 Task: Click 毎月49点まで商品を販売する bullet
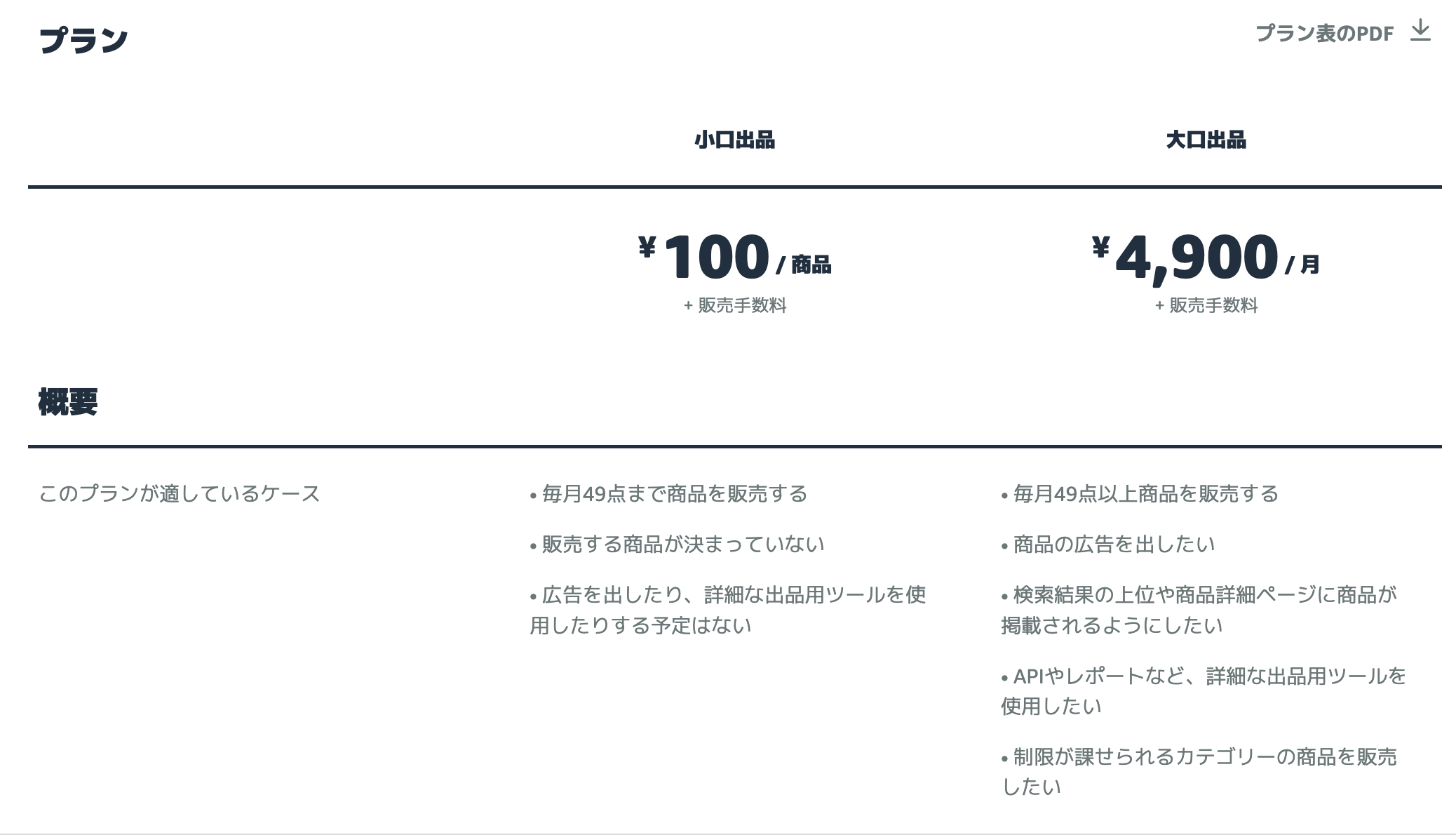pos(668,494)
